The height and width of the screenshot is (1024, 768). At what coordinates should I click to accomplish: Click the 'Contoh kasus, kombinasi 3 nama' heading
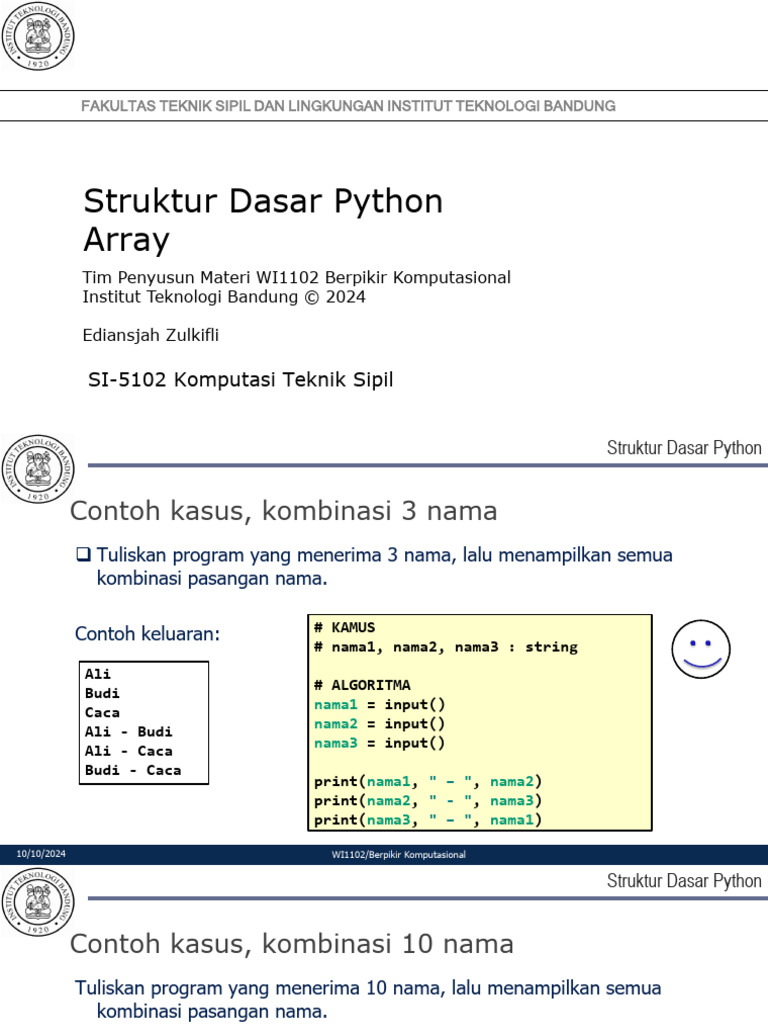[283, 512]
